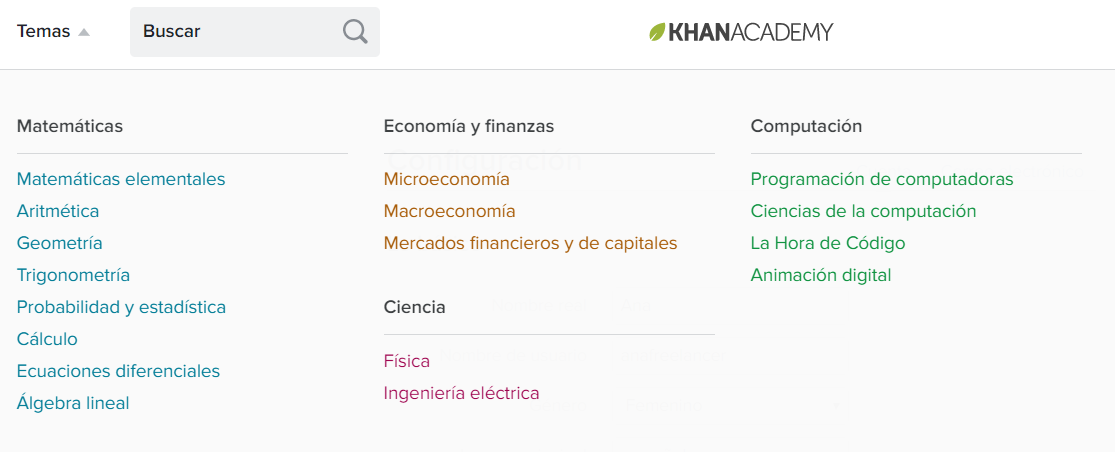Open Matemáticas elementales topic

[x=121, y=179]
